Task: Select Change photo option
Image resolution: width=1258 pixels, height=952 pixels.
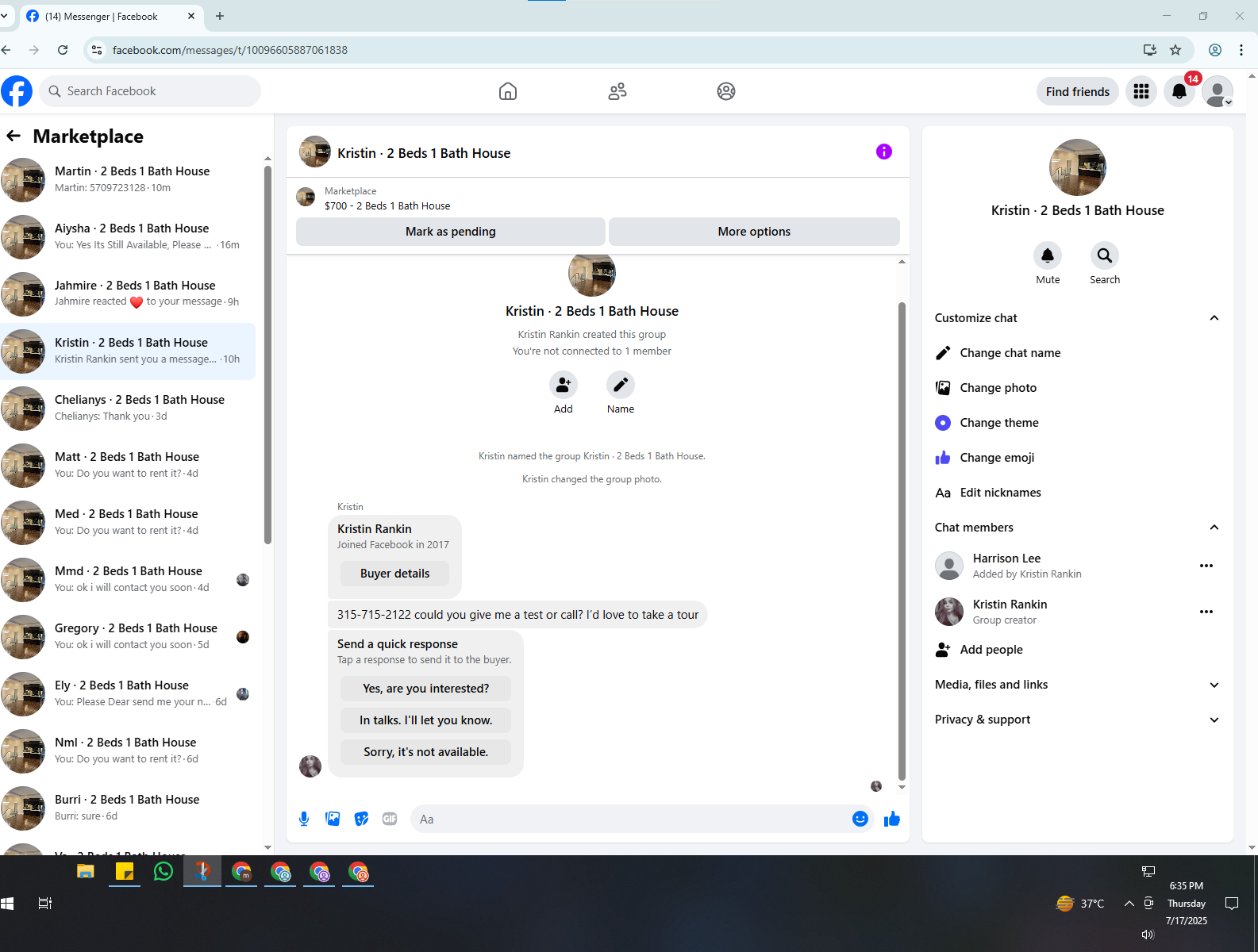Action: point(1078,388)
